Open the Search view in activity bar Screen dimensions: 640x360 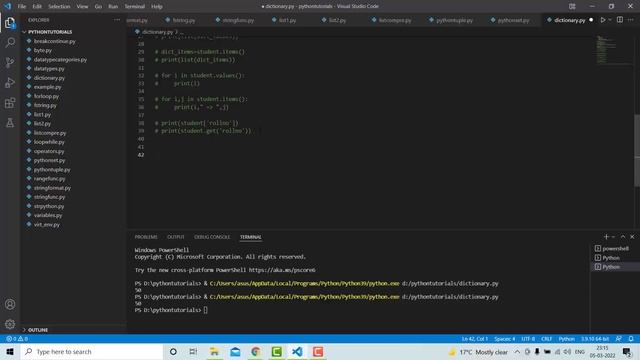pyautogui.click(x=10, y=42)
